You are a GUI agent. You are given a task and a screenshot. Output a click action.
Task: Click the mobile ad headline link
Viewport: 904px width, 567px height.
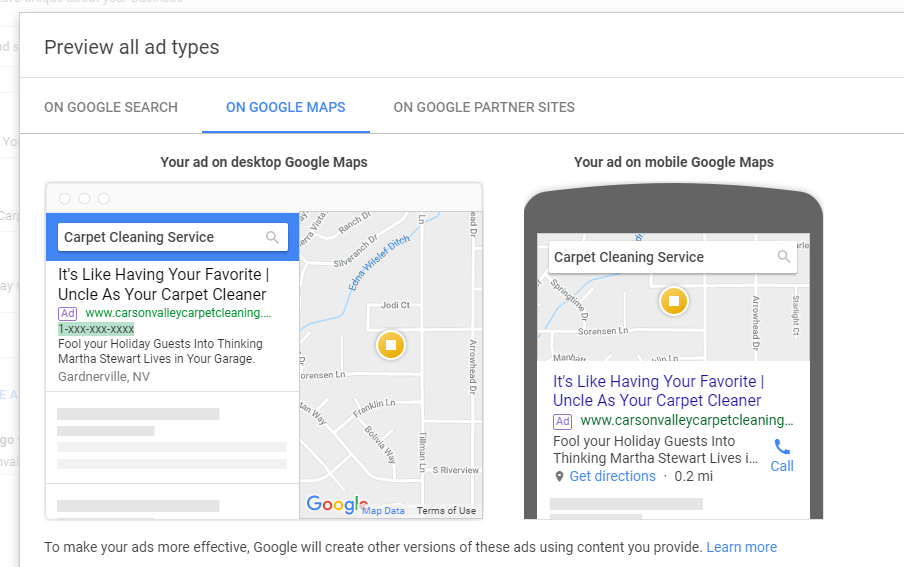[x=658, y=391]
